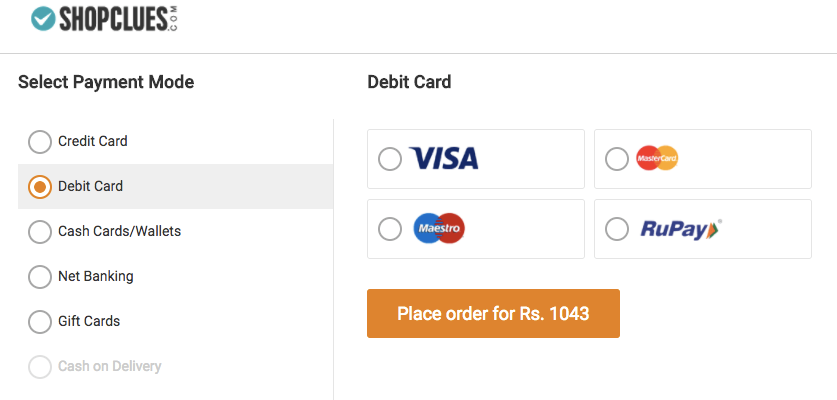Choose the VISA card logo
Image resolution: width=837 pixels, height=400 pixels.
444,159
